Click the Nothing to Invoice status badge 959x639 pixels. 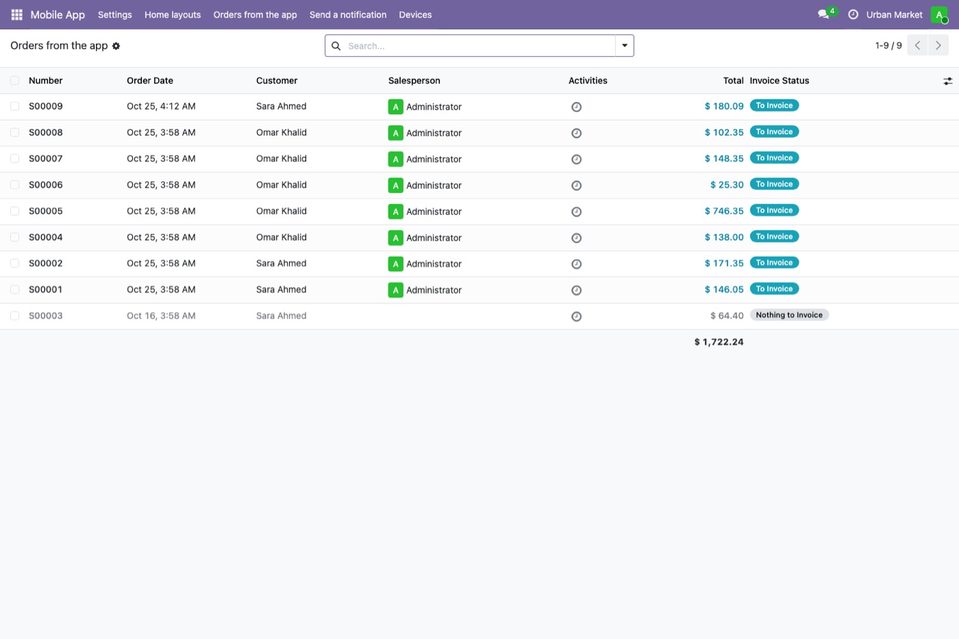[x=789, y=315]
